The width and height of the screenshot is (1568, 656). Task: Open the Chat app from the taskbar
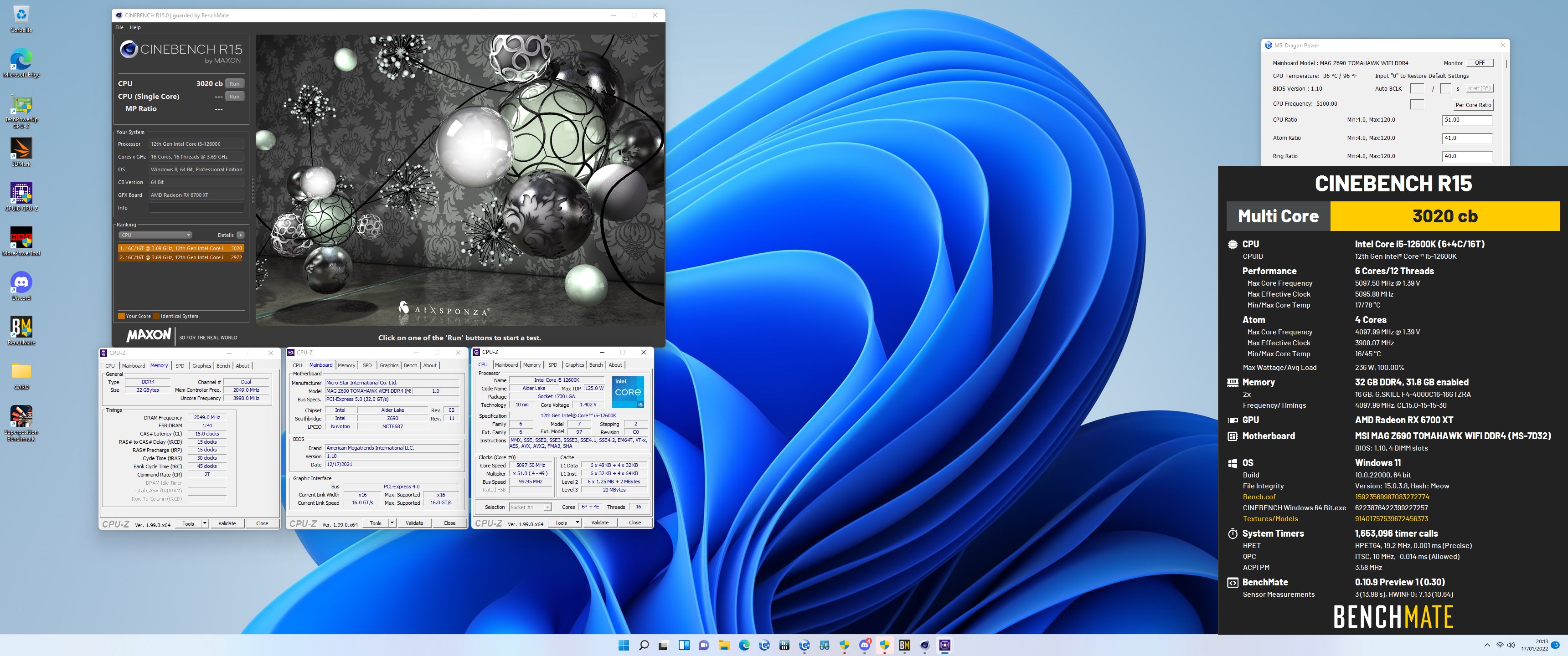(x=704, y=645)
